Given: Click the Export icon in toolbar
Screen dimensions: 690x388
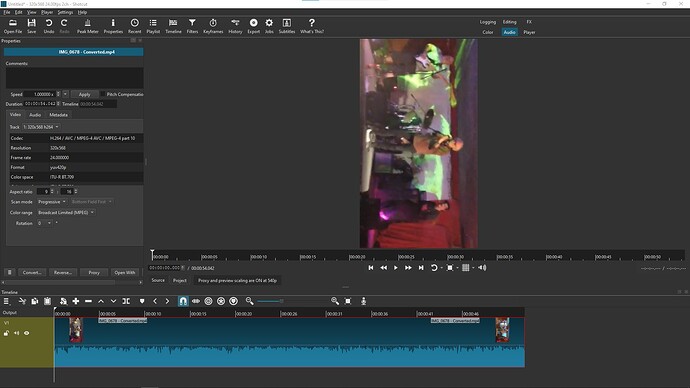Looking at the screenshot, I should coord(253,26).
